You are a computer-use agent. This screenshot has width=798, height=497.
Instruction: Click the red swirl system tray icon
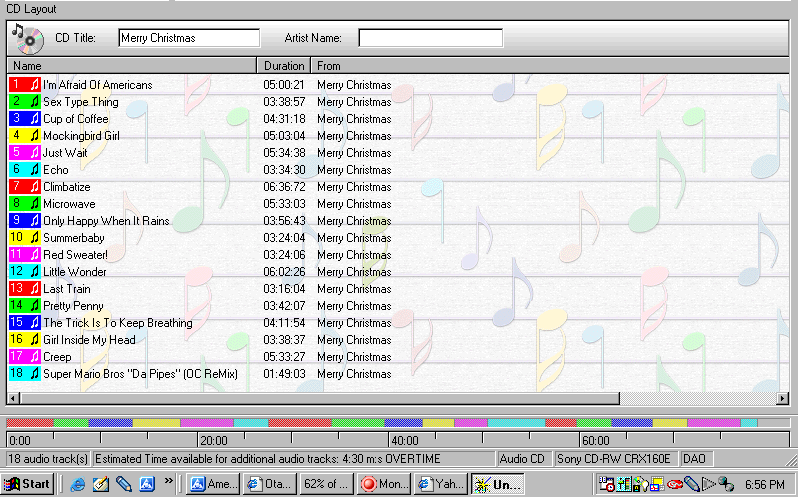click(x=675, y=484)
